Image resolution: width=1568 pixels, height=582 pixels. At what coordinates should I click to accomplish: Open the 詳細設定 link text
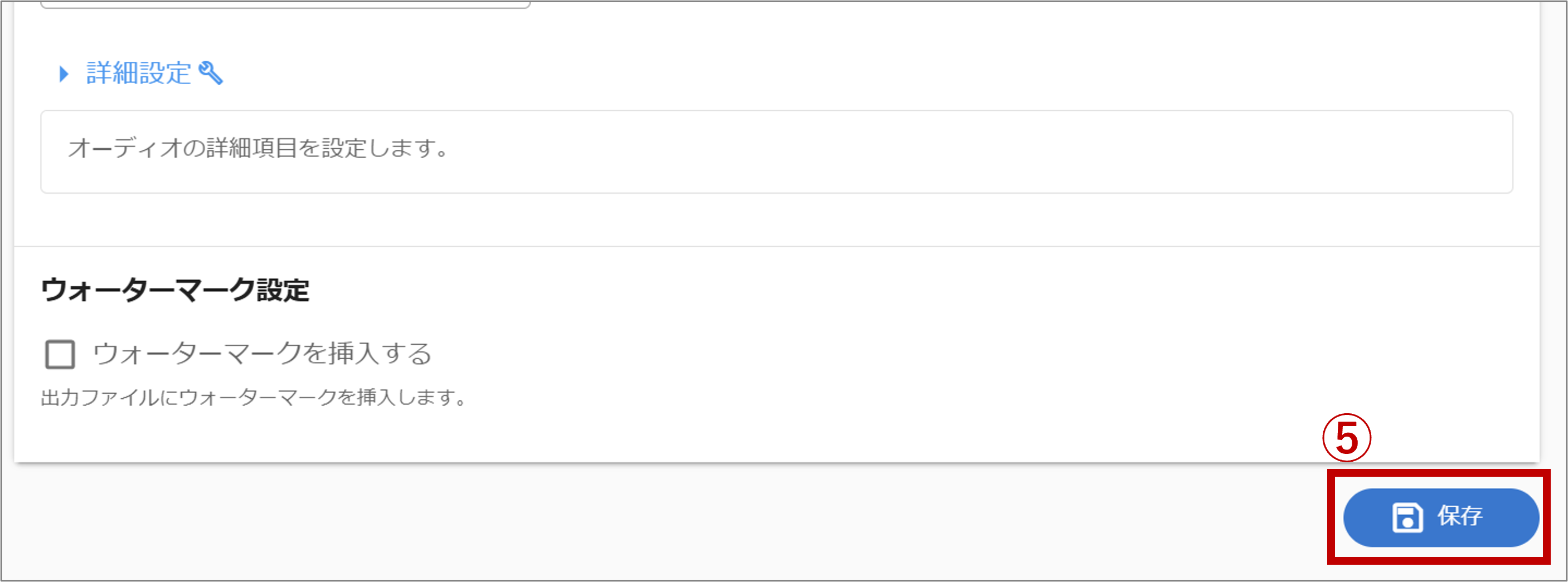[139, 73]
